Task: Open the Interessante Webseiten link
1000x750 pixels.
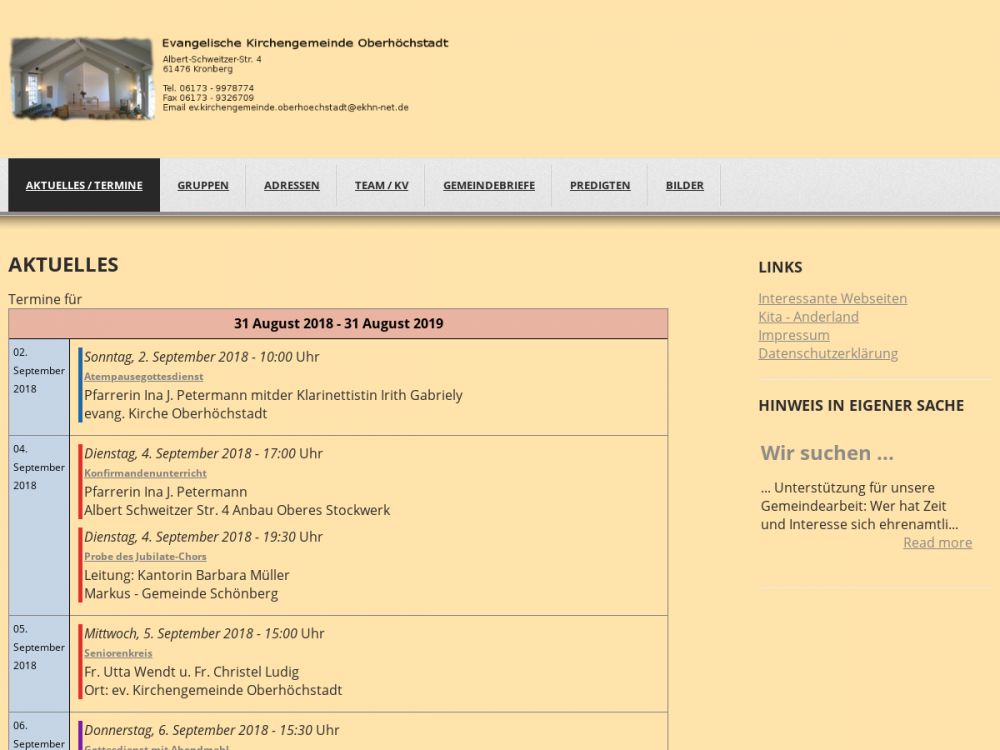Action: coord(832,298)
